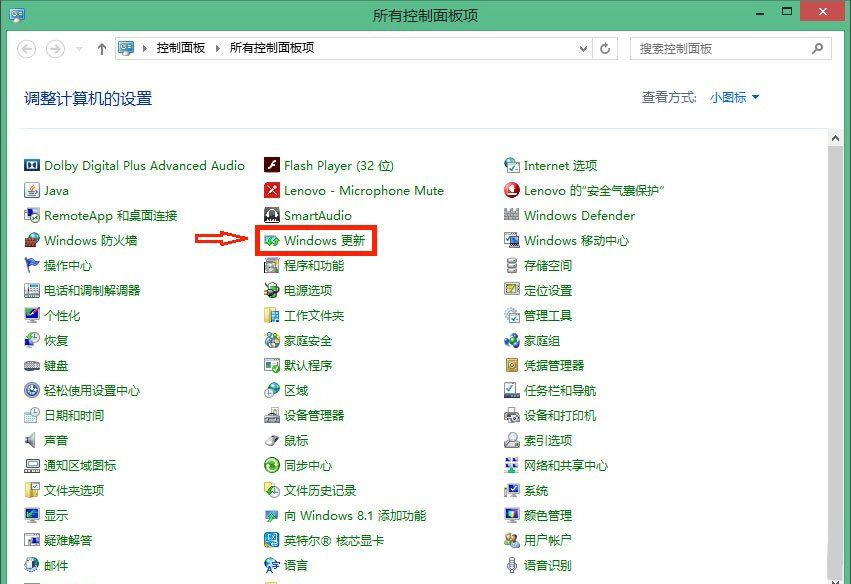This screenshot has width=851, height=584.
Task: Open the 用户帐户 icon
Action: [512, 540]
